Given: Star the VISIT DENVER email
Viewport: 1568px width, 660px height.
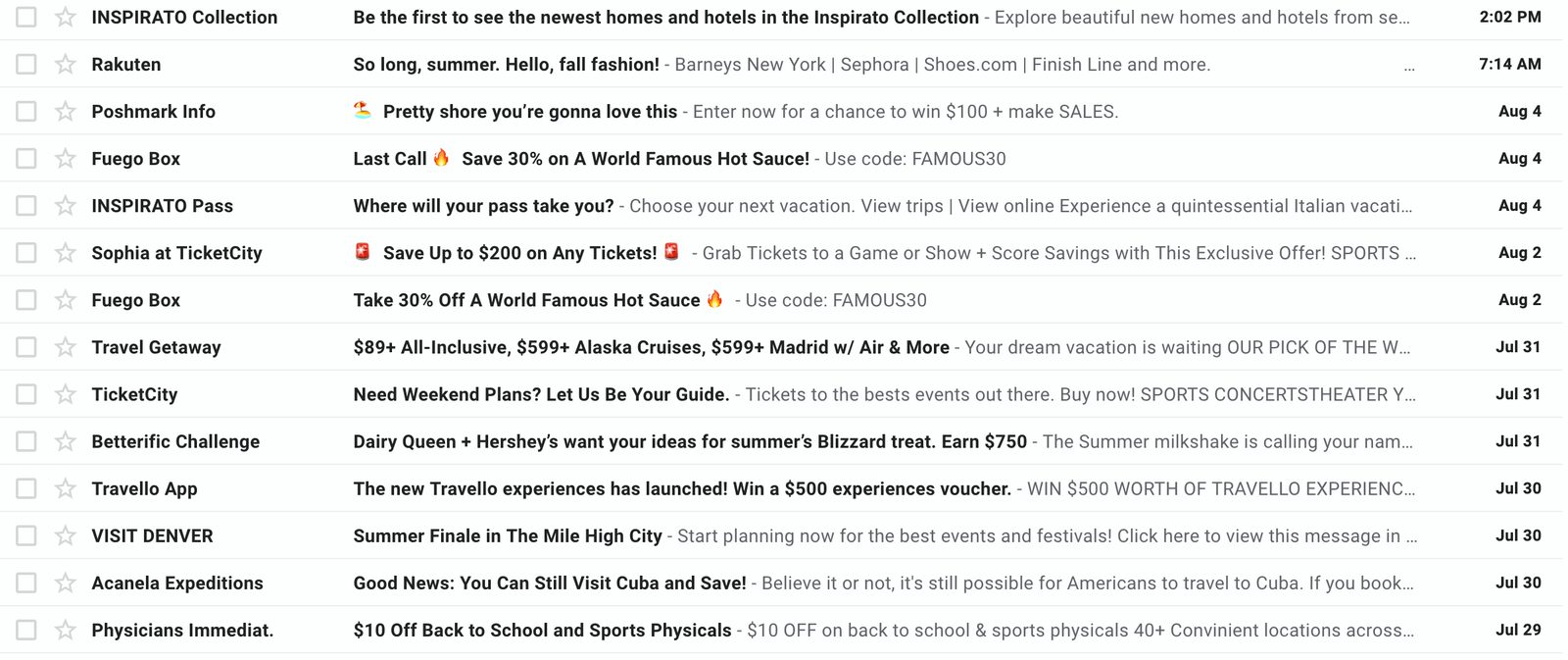Looking at the screenshot, I should pos(65,535).
